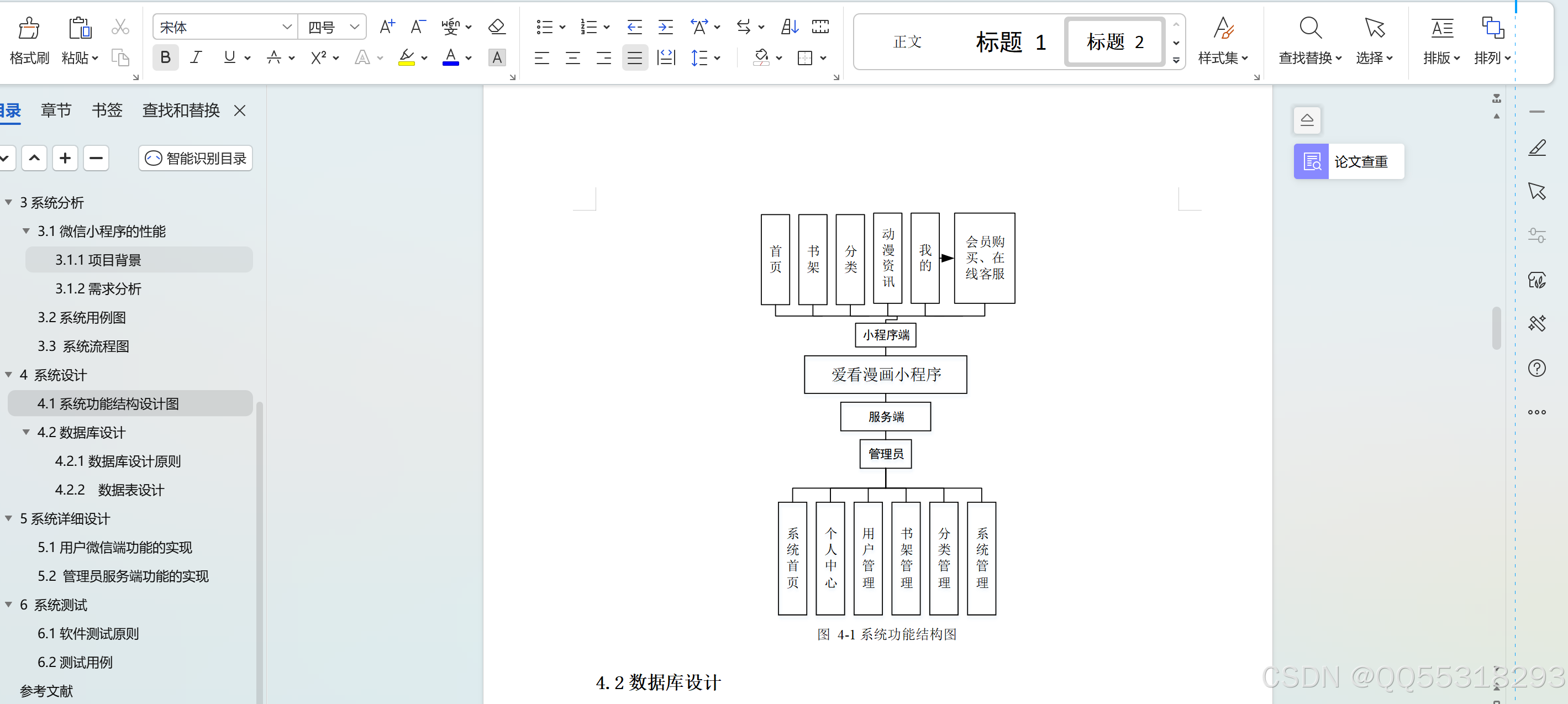
Task: Decrease font size with A- icon
Action: tap(418, 27)
